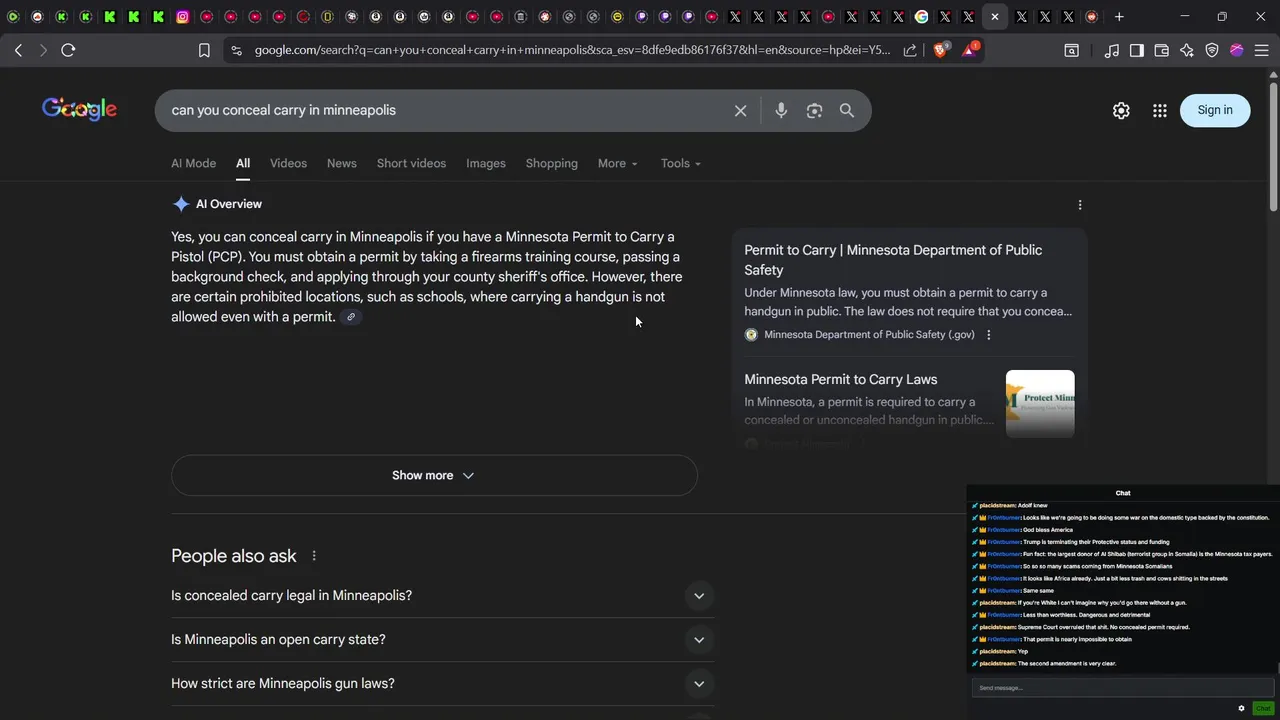Open the Tools dropdown
Image resolution: width=1280 pixels, height=720 pixels.
[x=681, y=164]
